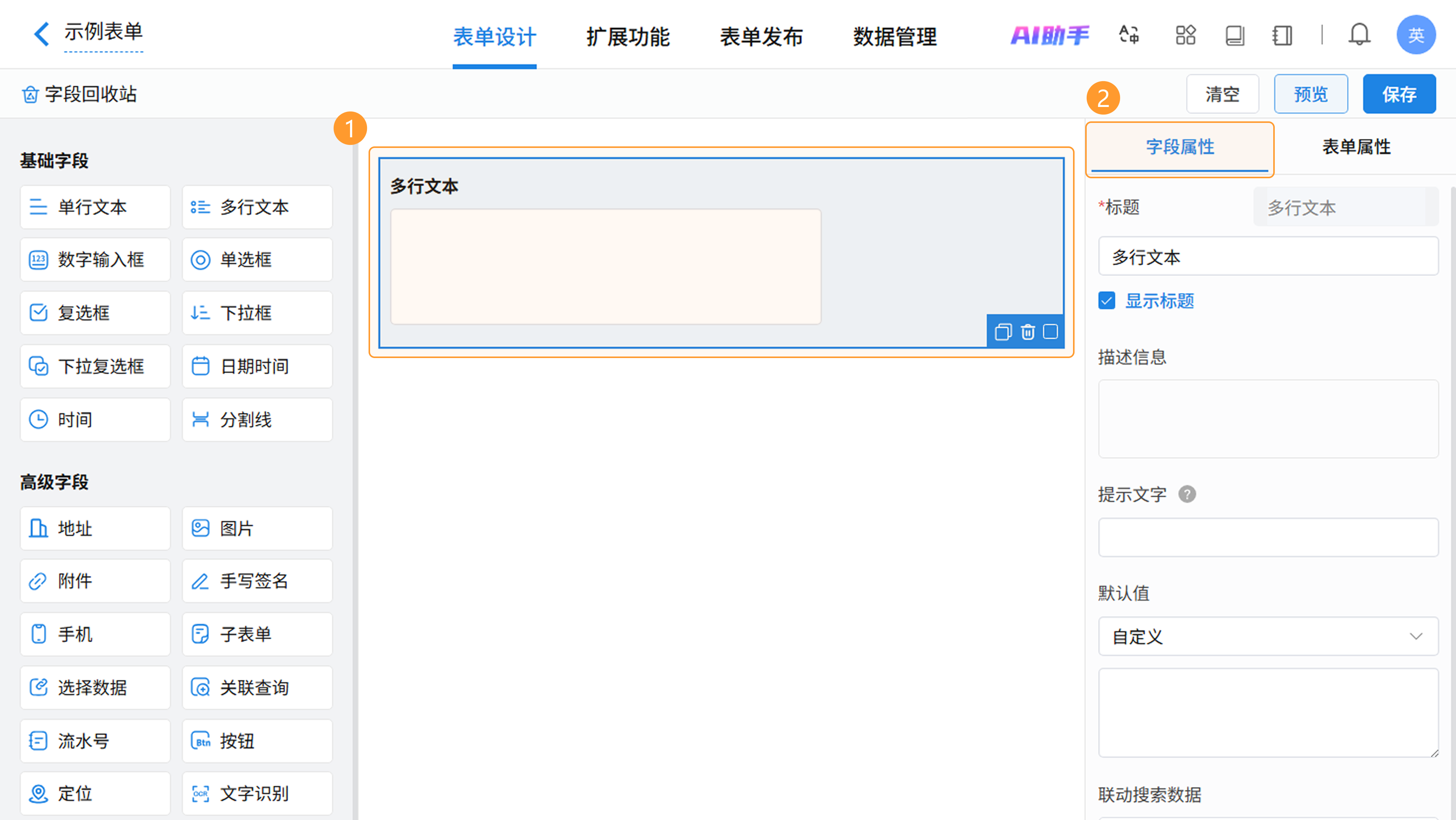Viewport: 1456px width, 820px height.
Task: Open the AI助手 assistant
Action: tap(1050, 35)
